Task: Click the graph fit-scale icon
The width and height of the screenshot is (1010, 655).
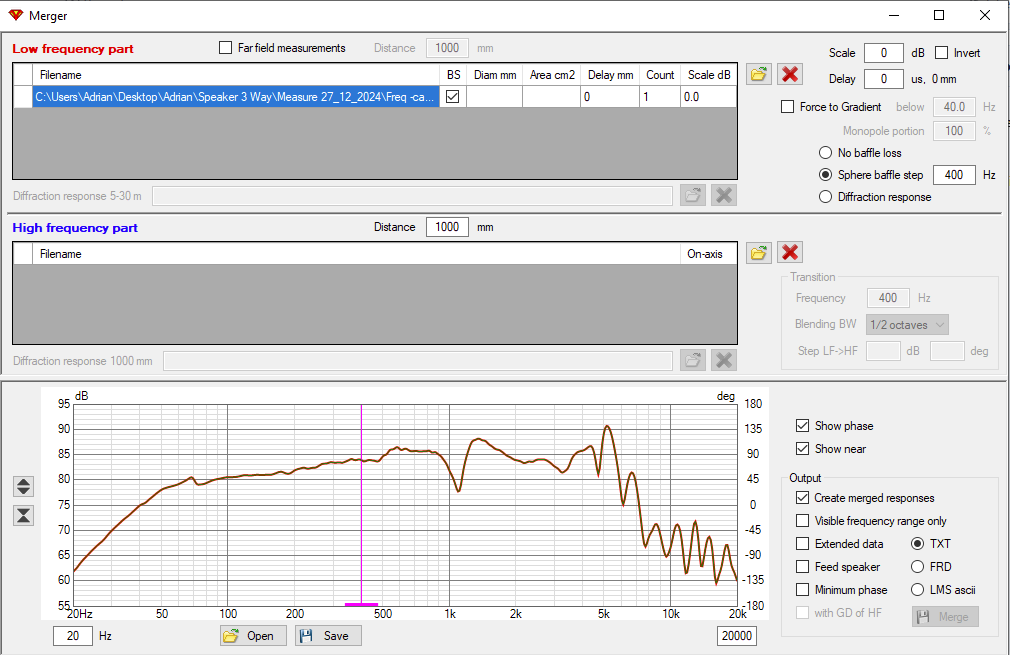Action: pyautogui.click(x=24, y=515)
